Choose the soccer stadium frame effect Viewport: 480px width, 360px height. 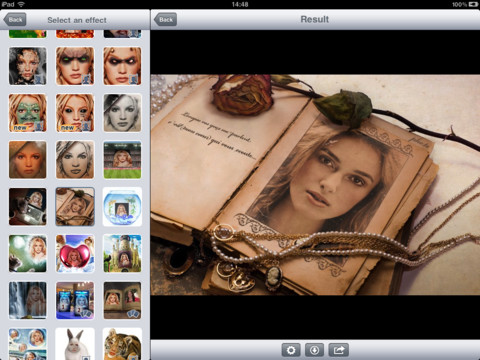pos(122,160)
